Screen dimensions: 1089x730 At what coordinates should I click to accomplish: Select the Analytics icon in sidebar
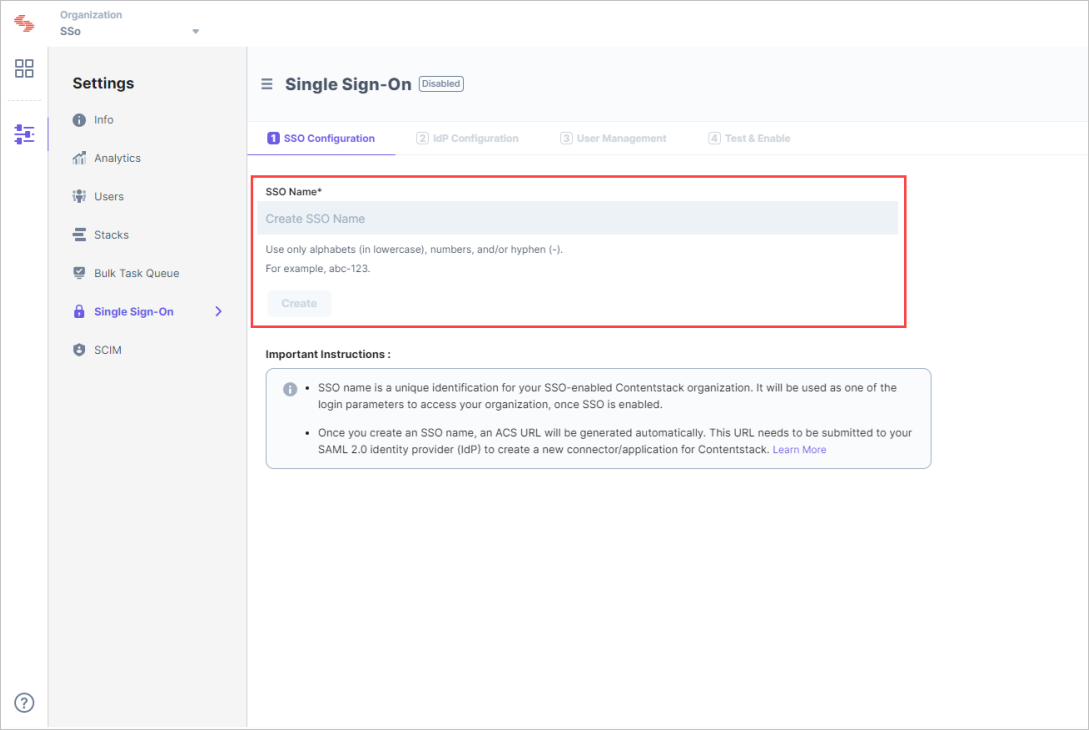click(79, 157)
